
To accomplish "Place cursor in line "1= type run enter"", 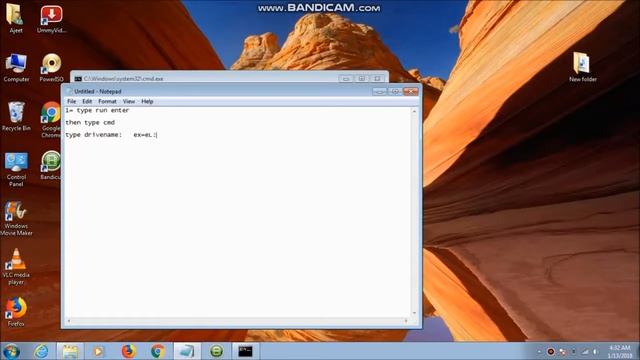I will (x=97, y=111).
